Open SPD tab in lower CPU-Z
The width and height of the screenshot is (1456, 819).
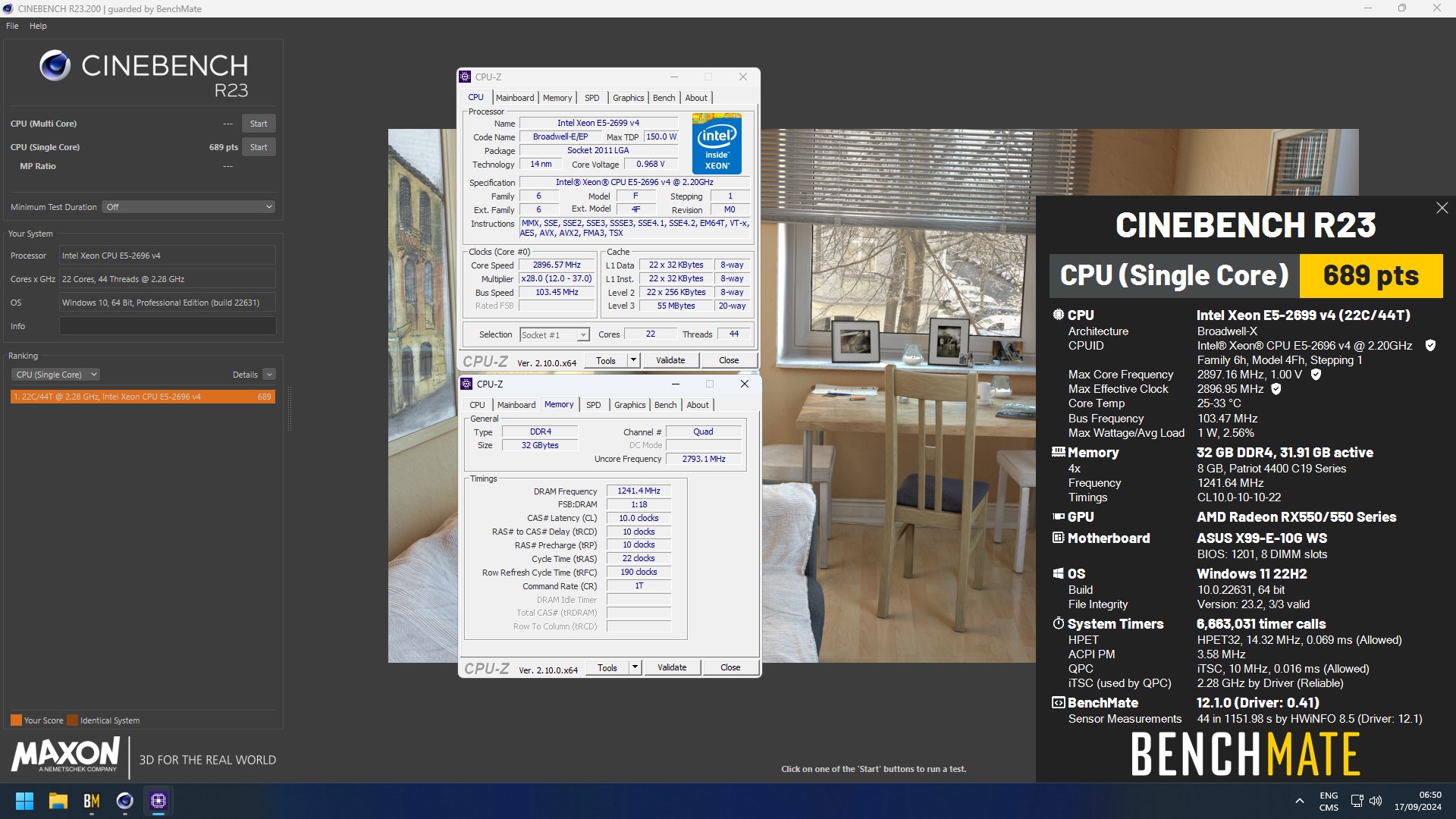pyautogui.click(x=594, y=405)
